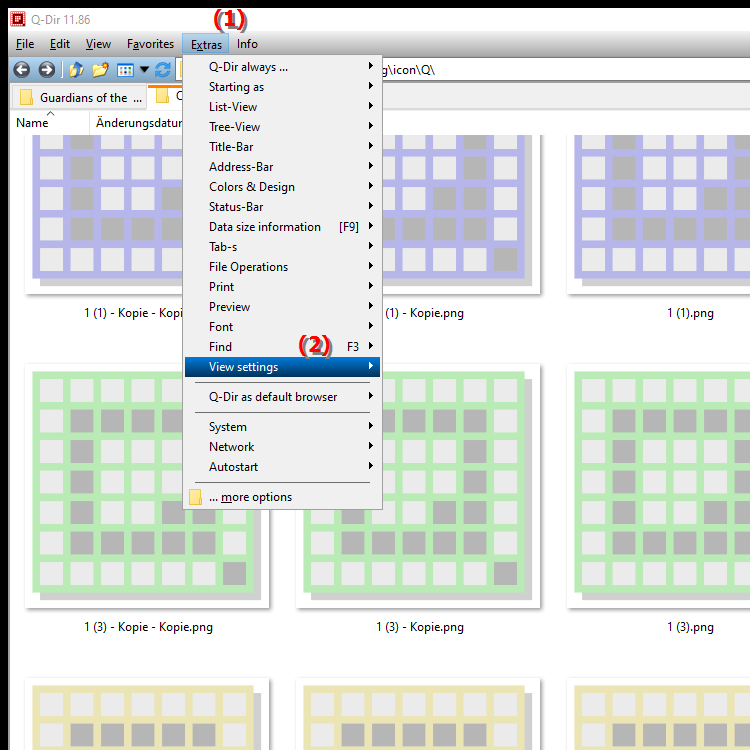
Task: Click folder icon on Guardians of the tab
Action: [26, 97]
